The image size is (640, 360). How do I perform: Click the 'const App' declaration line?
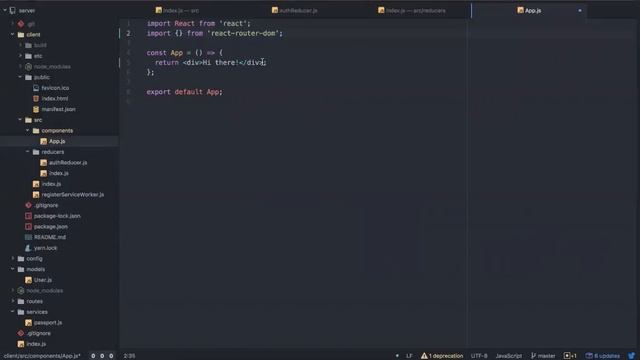pos(184,53)
